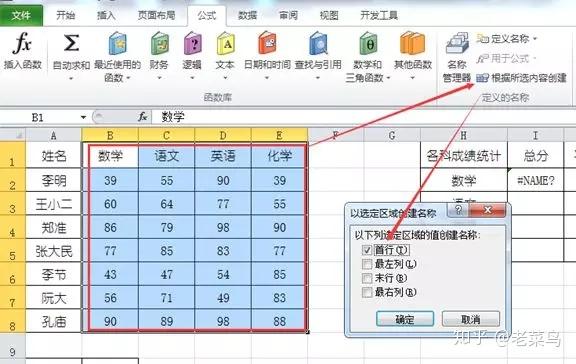Screen dimensions: 576x364
Task: Select the 各科成绩统计 cell
Action: click(464, 156)
